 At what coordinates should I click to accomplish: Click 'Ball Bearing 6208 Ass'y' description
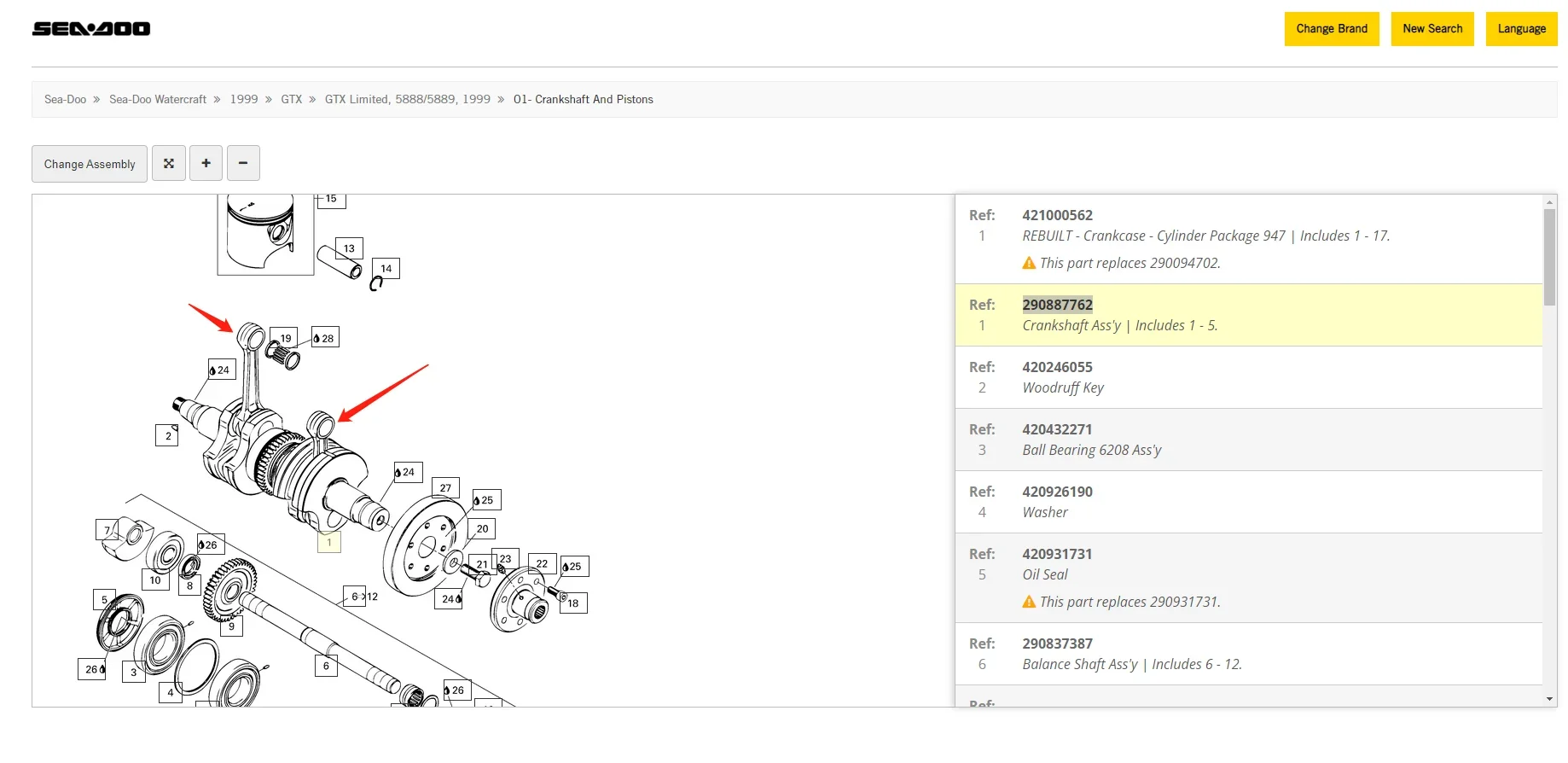[1092, 450]
